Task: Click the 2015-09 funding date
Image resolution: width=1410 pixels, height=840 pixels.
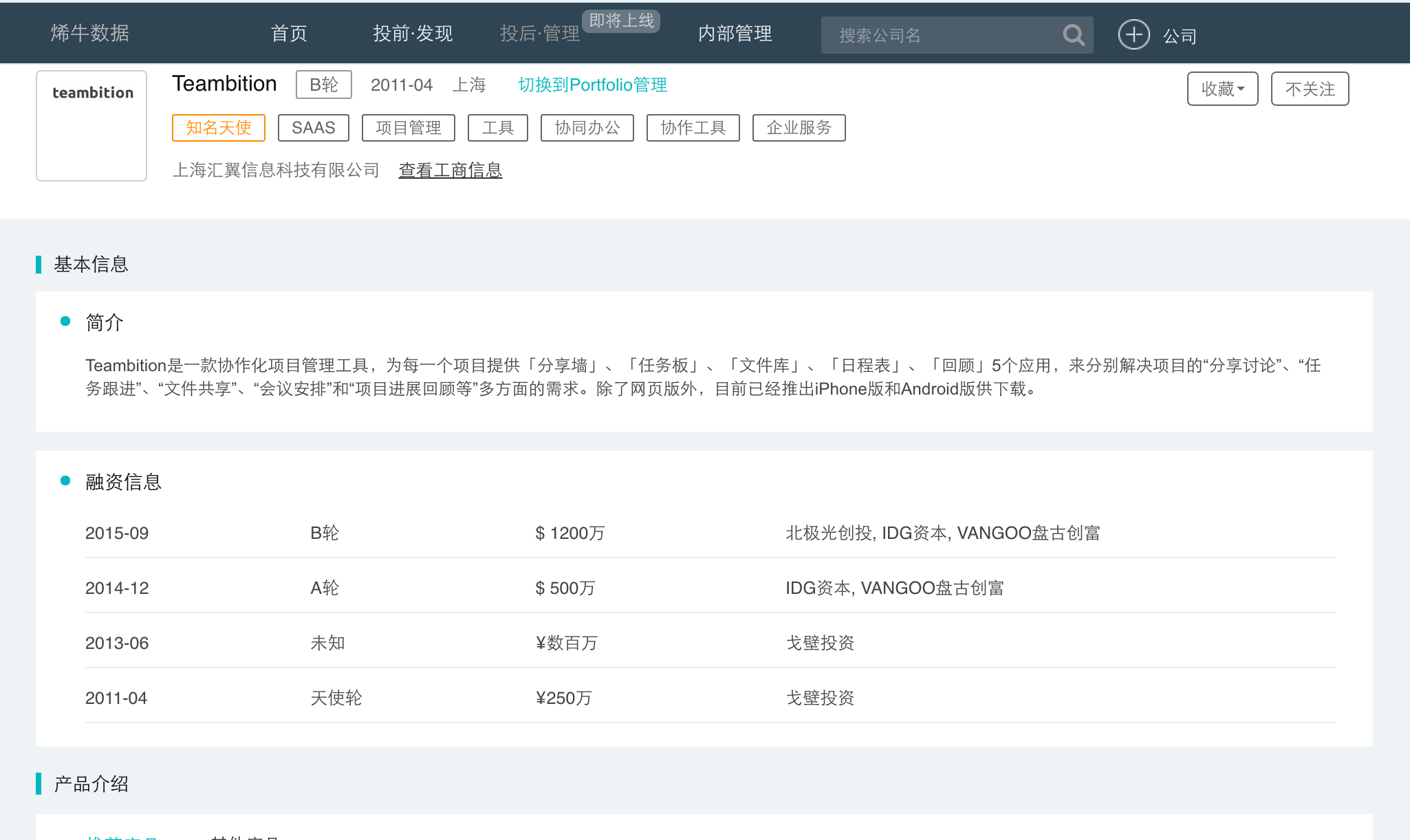Action: [x=117, y=533]
